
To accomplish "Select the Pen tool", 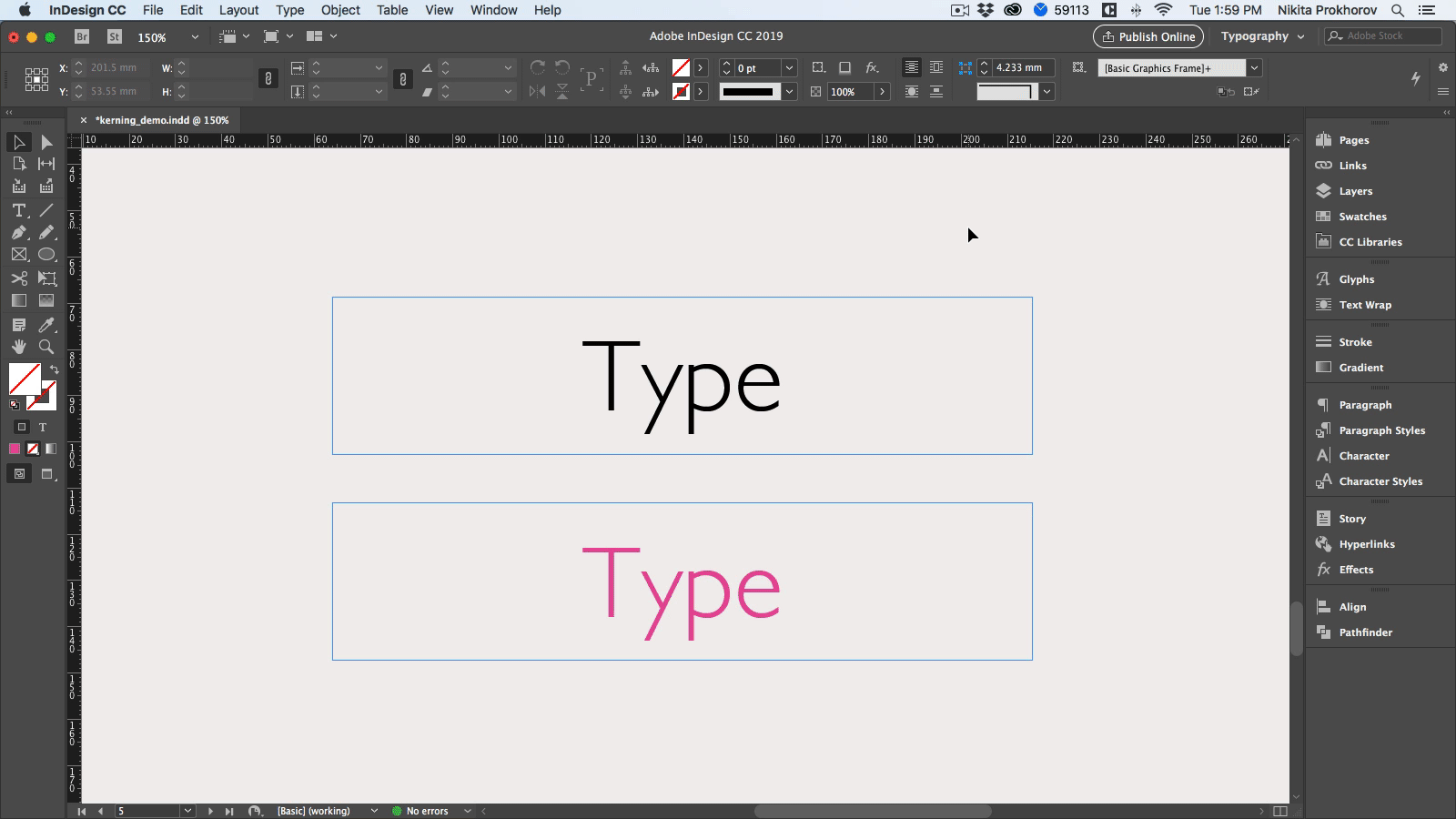I will click(18, 232).
